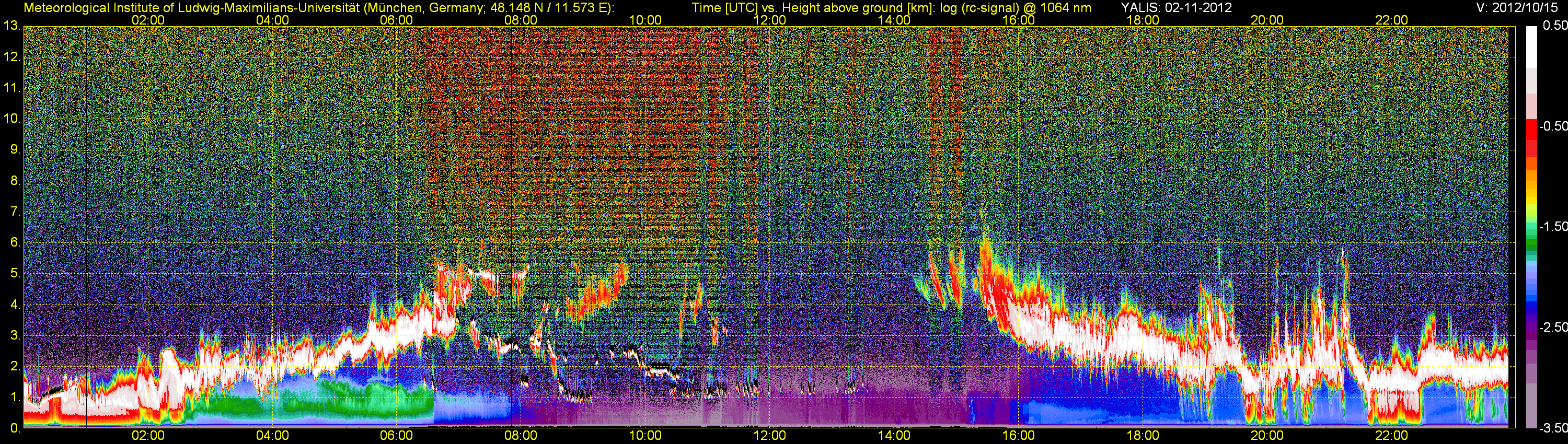Click the 4. km height axis label
The height and width of the screenshot is (444, 1568).
15,304
